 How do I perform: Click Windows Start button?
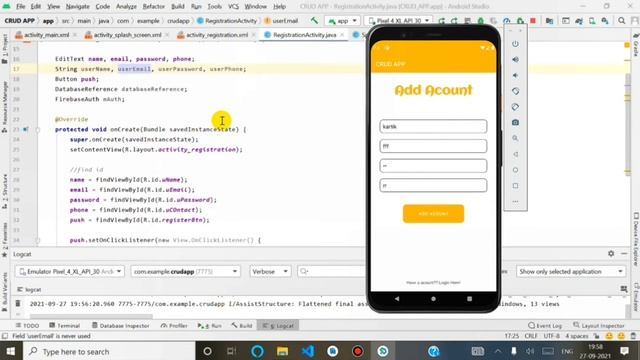coord(11,351)
